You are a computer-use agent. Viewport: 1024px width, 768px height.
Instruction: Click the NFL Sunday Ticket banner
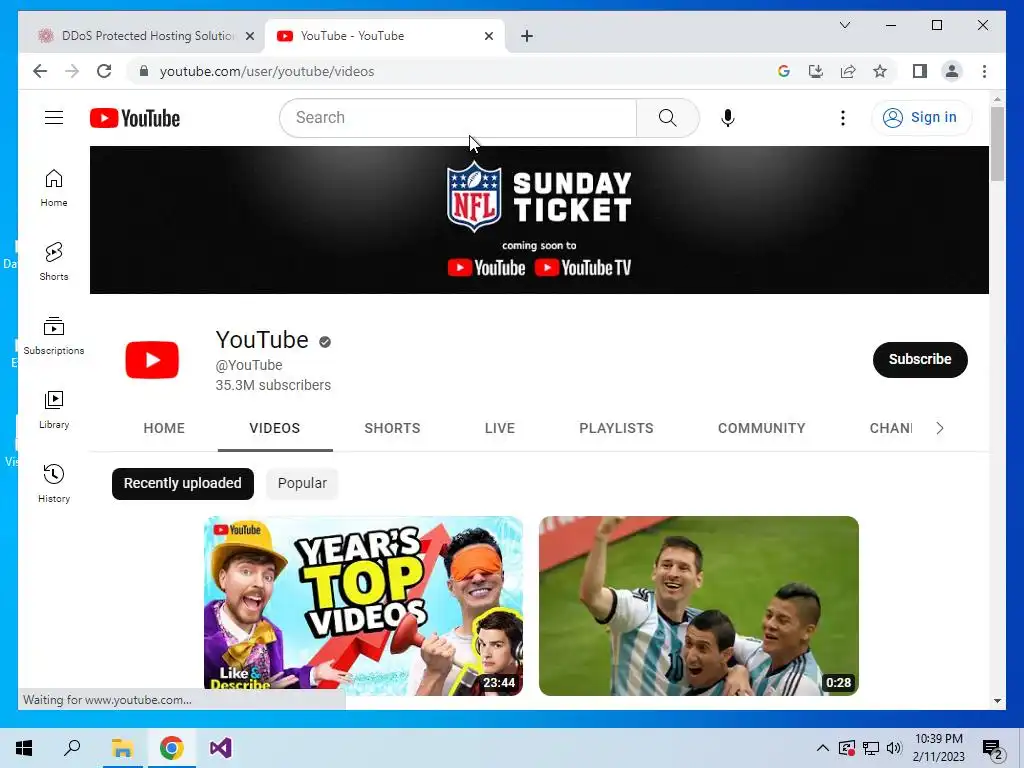click(x=539, y=219)
